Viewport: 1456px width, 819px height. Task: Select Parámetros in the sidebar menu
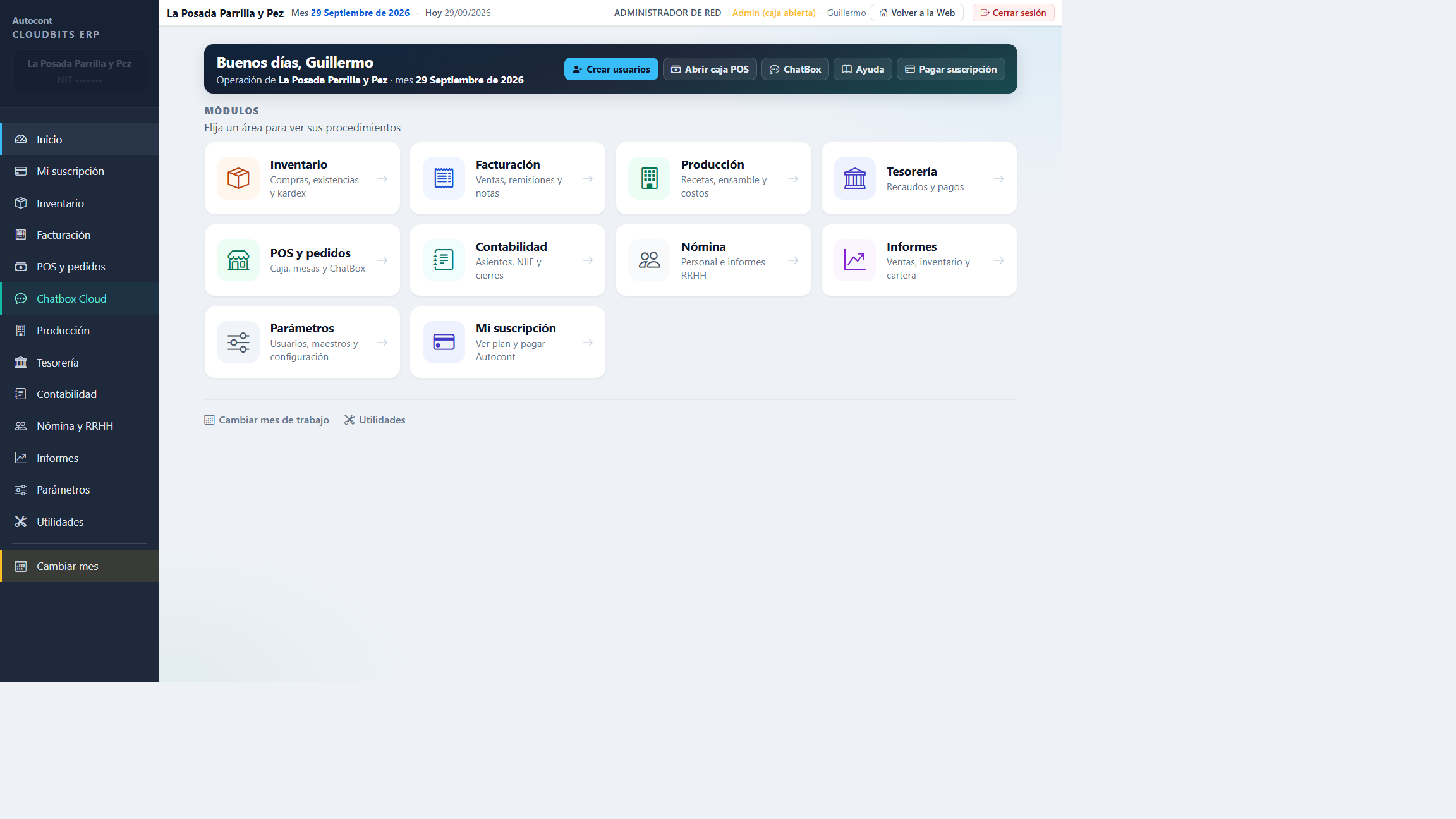(80, 490)
